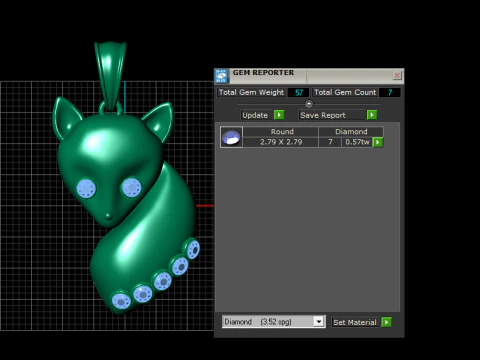Select the topmost gem on the fox tail
Screen dimensions: 480x360
tap(193, 249)
